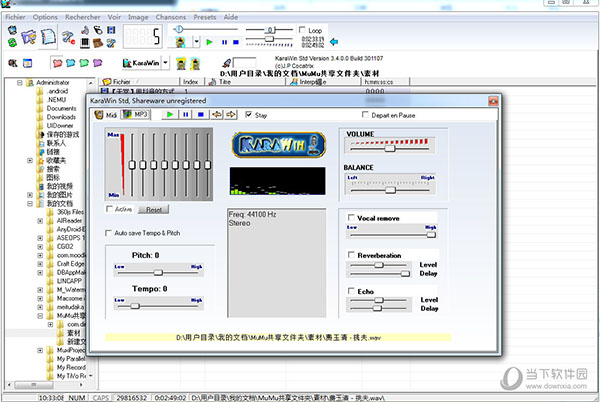Click the magnifier search icon in the second toolbar

[13, 63]
